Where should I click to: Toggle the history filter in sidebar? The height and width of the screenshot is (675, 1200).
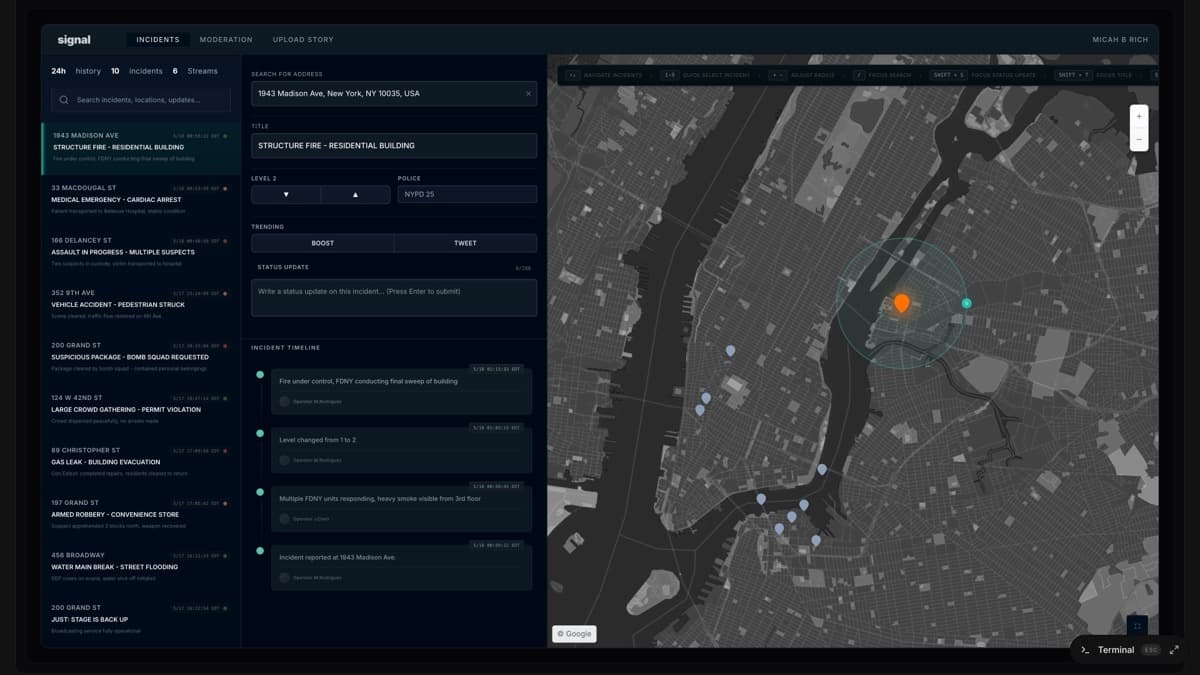tap(88, 71)
